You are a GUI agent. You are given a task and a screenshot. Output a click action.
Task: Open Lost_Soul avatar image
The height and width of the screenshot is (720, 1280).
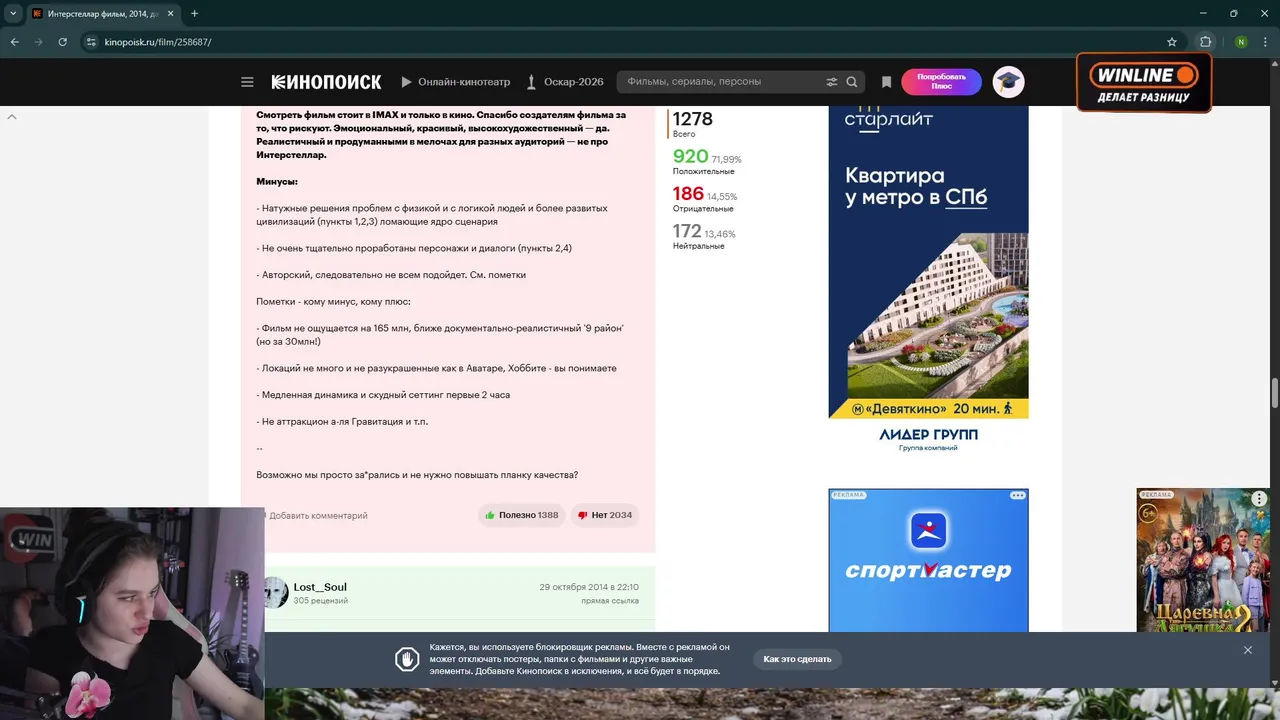point(276,593)
